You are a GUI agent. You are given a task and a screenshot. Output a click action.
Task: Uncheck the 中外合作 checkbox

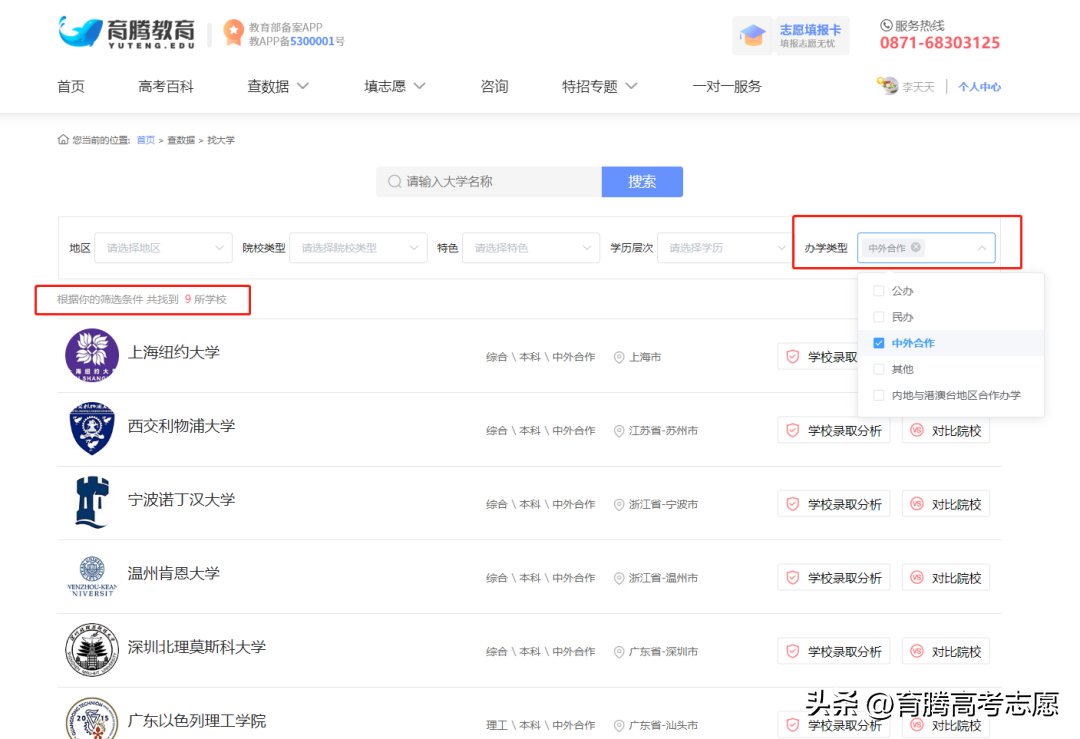click(x=879, y=342)
